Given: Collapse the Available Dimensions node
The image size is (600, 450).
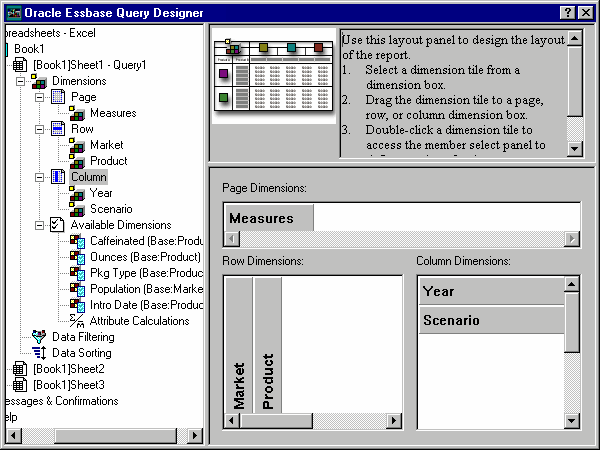Looking at the screenshot, I should tap(39, 225).
